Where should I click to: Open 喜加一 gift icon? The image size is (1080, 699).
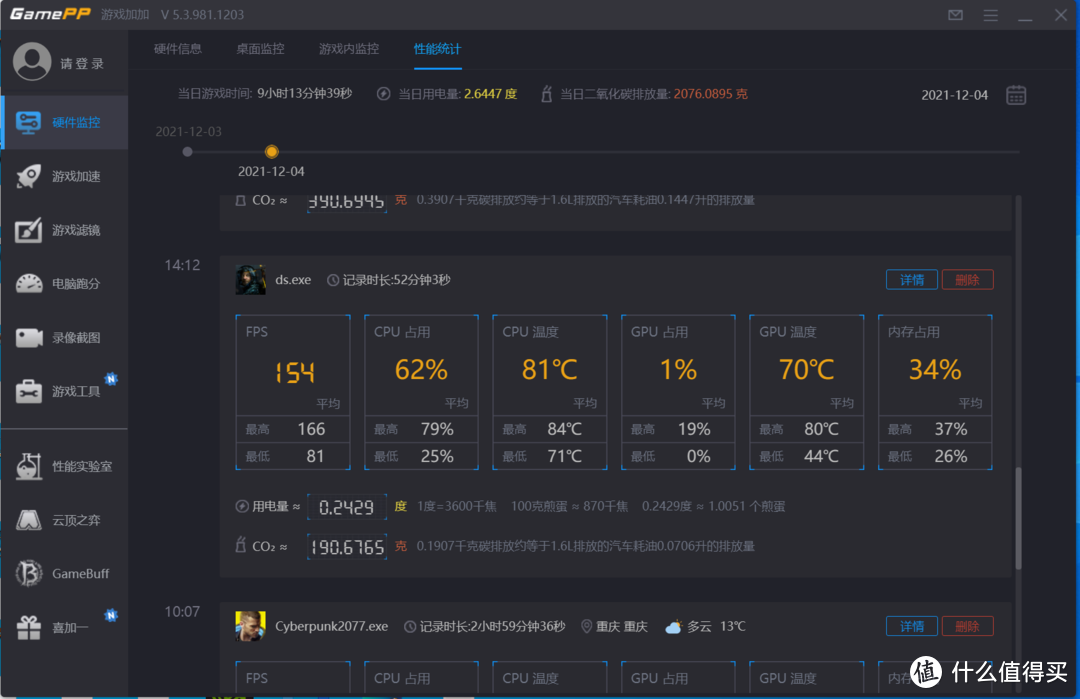click(29, 627)
